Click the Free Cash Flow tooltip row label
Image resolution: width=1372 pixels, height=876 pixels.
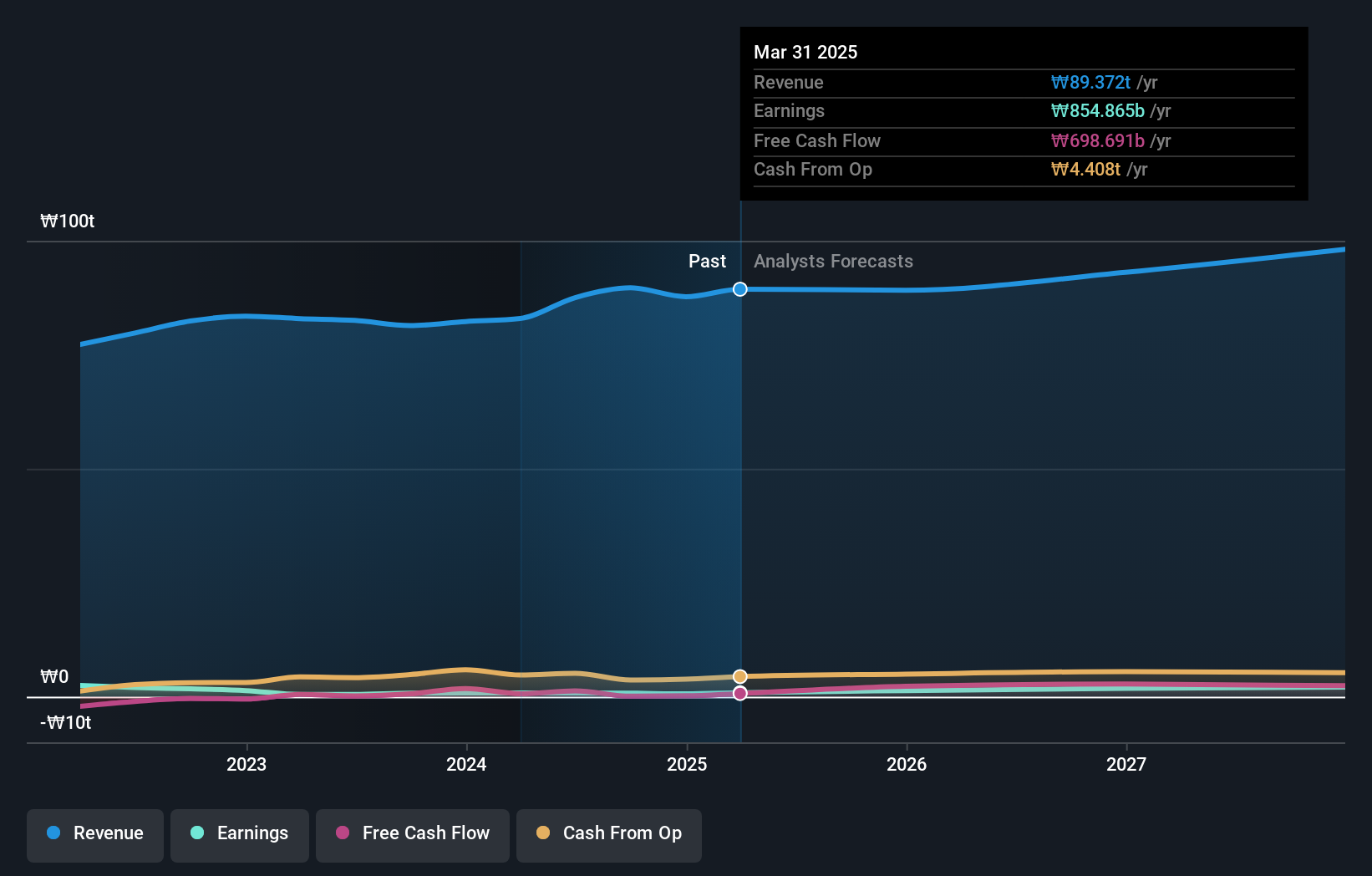click(817, 140)
